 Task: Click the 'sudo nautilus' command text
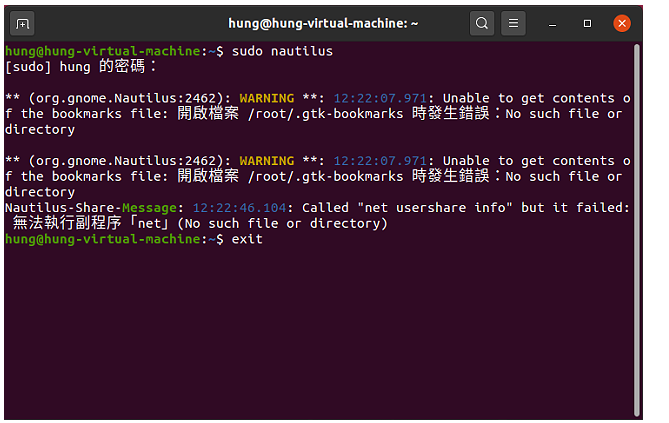click(x=282, y=51)
